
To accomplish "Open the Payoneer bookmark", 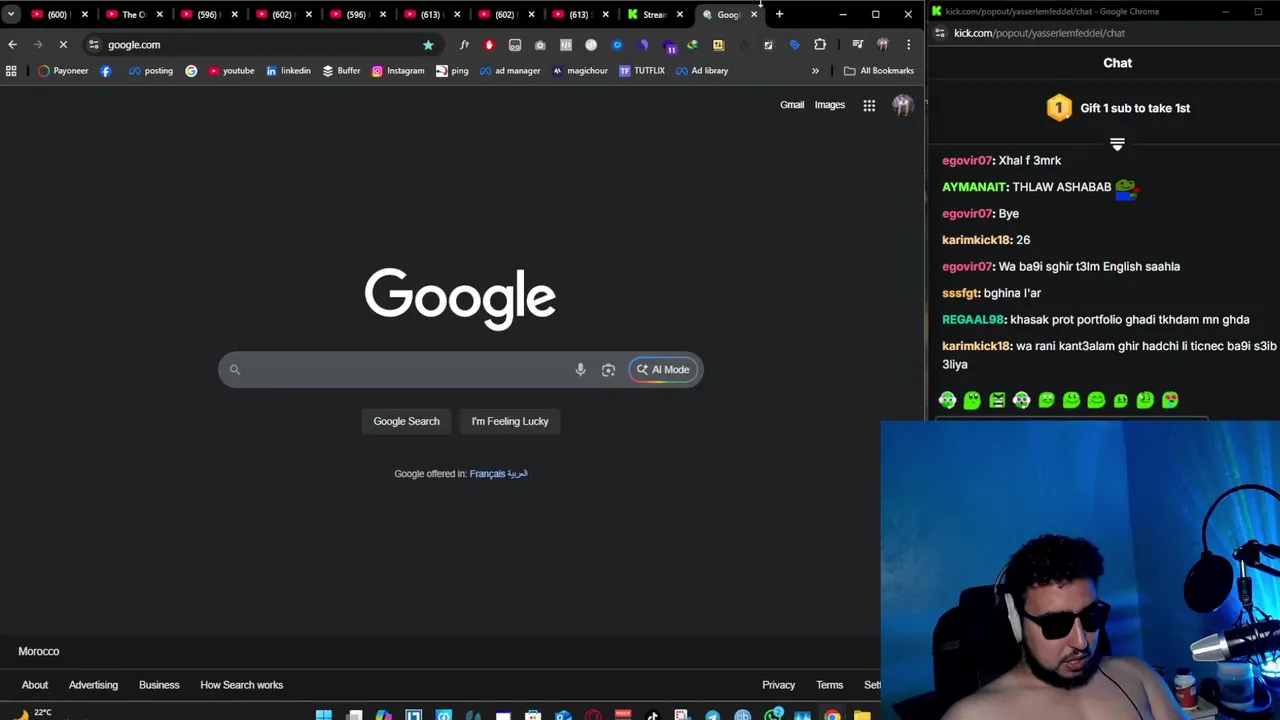I will [63, 71].
